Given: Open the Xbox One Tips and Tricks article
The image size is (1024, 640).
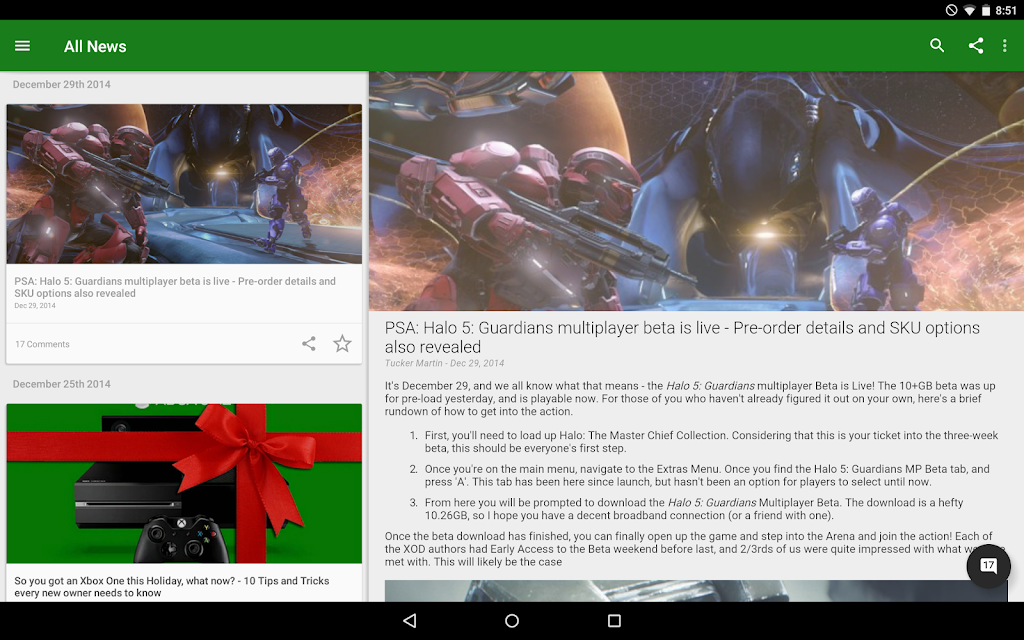Looking at the screenshot, I should (x=172, y=586).
